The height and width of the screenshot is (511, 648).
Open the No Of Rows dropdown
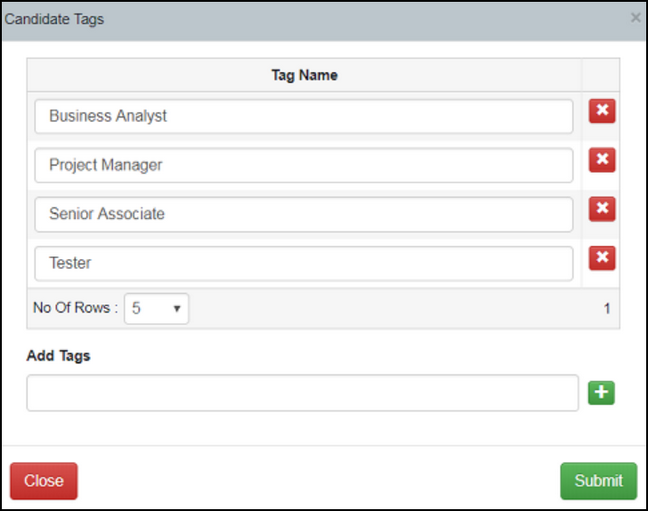point(156,308)
